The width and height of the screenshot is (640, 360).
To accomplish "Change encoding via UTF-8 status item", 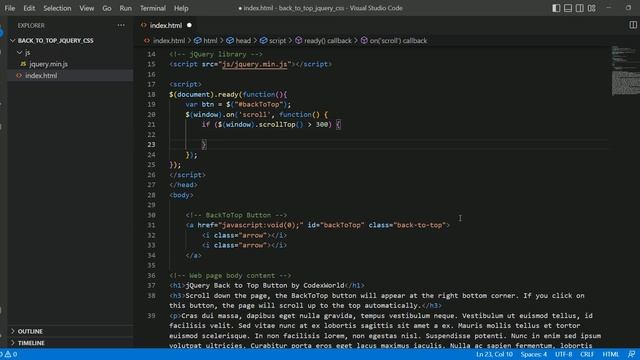I will [x=563, y=354].
